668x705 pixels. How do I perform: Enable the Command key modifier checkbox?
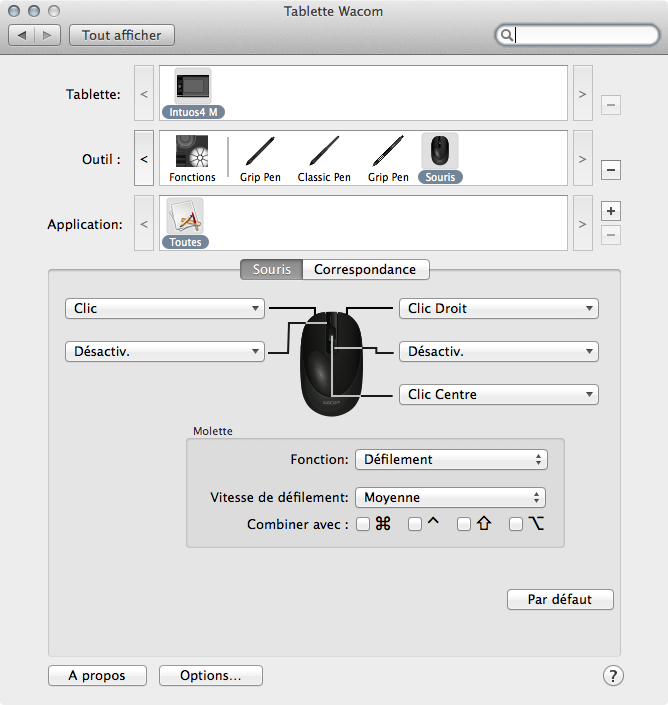pyautogui.click(x=363, y=524)
